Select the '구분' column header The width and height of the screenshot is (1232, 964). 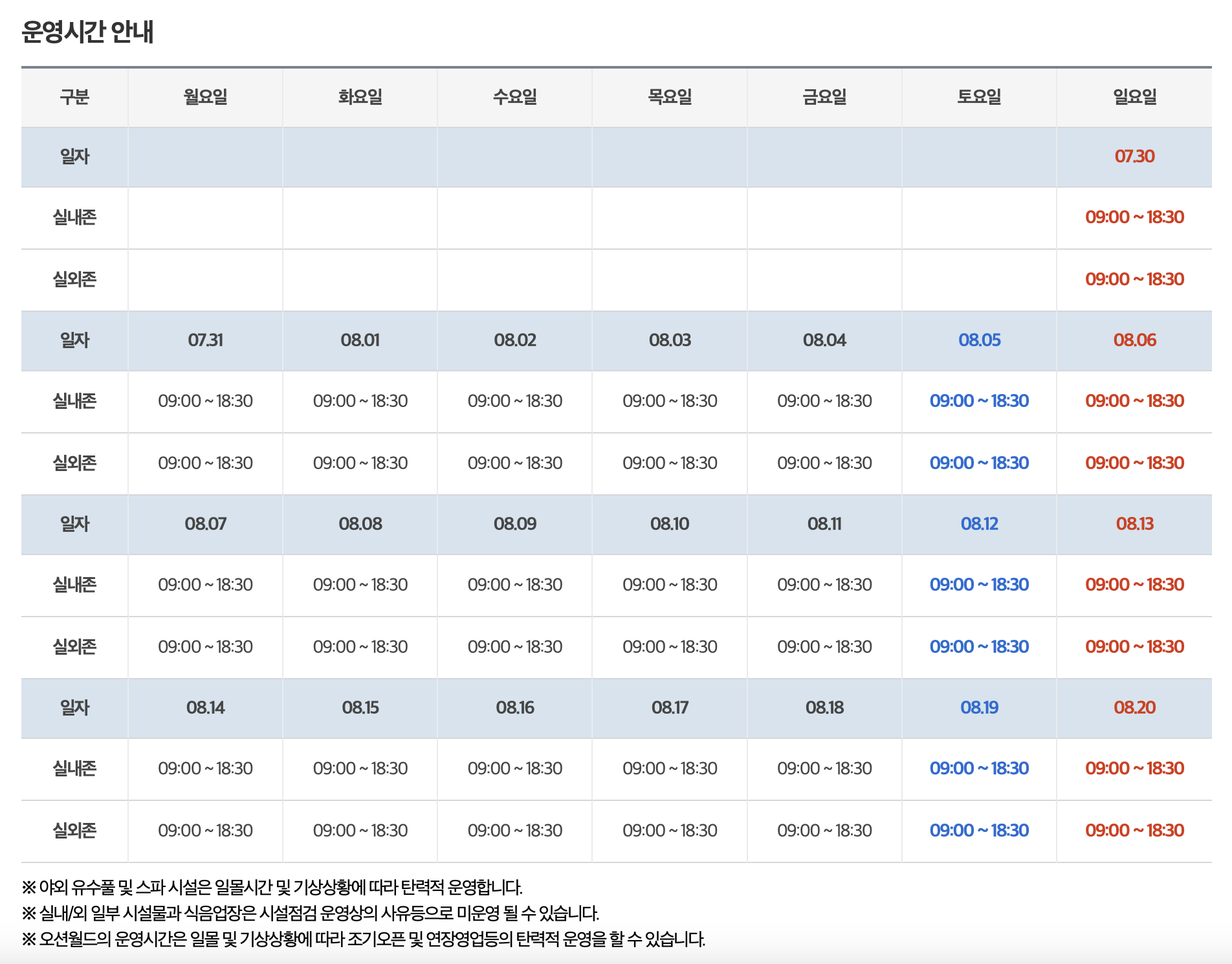tap(74, 97)
